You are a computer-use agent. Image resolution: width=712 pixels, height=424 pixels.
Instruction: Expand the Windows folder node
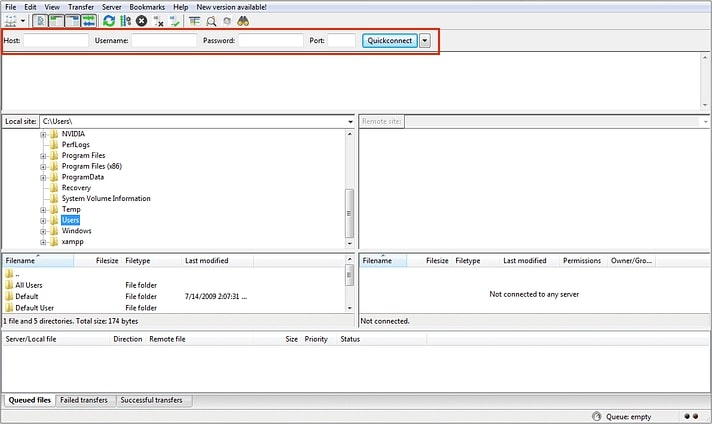pyautogui.click(x=43, y=232)
